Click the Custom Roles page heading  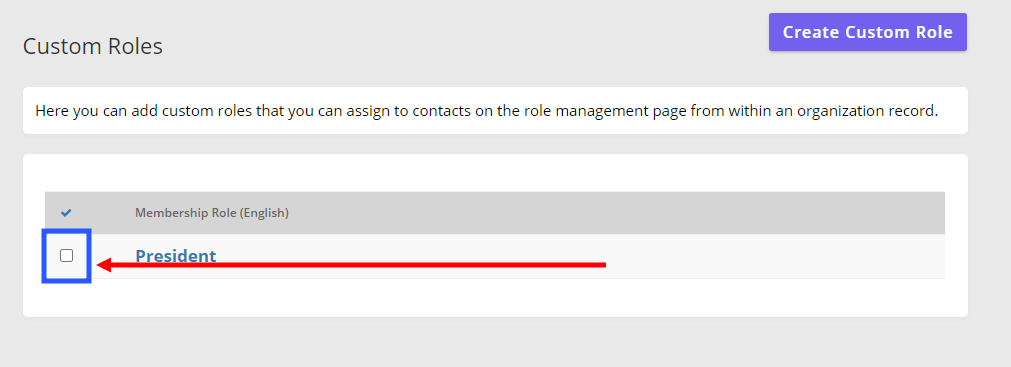pyautogui.click(x=93, y=46)
